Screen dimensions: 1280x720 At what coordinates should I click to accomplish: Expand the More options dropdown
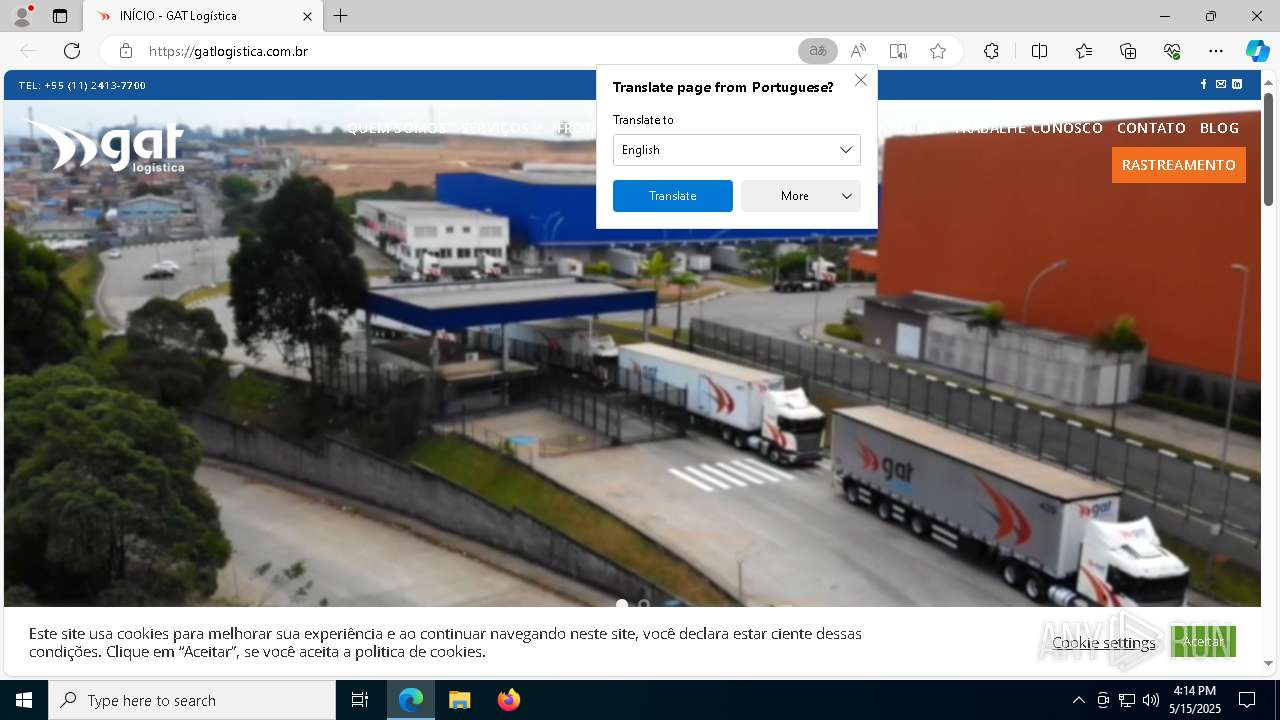click(x=800, y=196)
